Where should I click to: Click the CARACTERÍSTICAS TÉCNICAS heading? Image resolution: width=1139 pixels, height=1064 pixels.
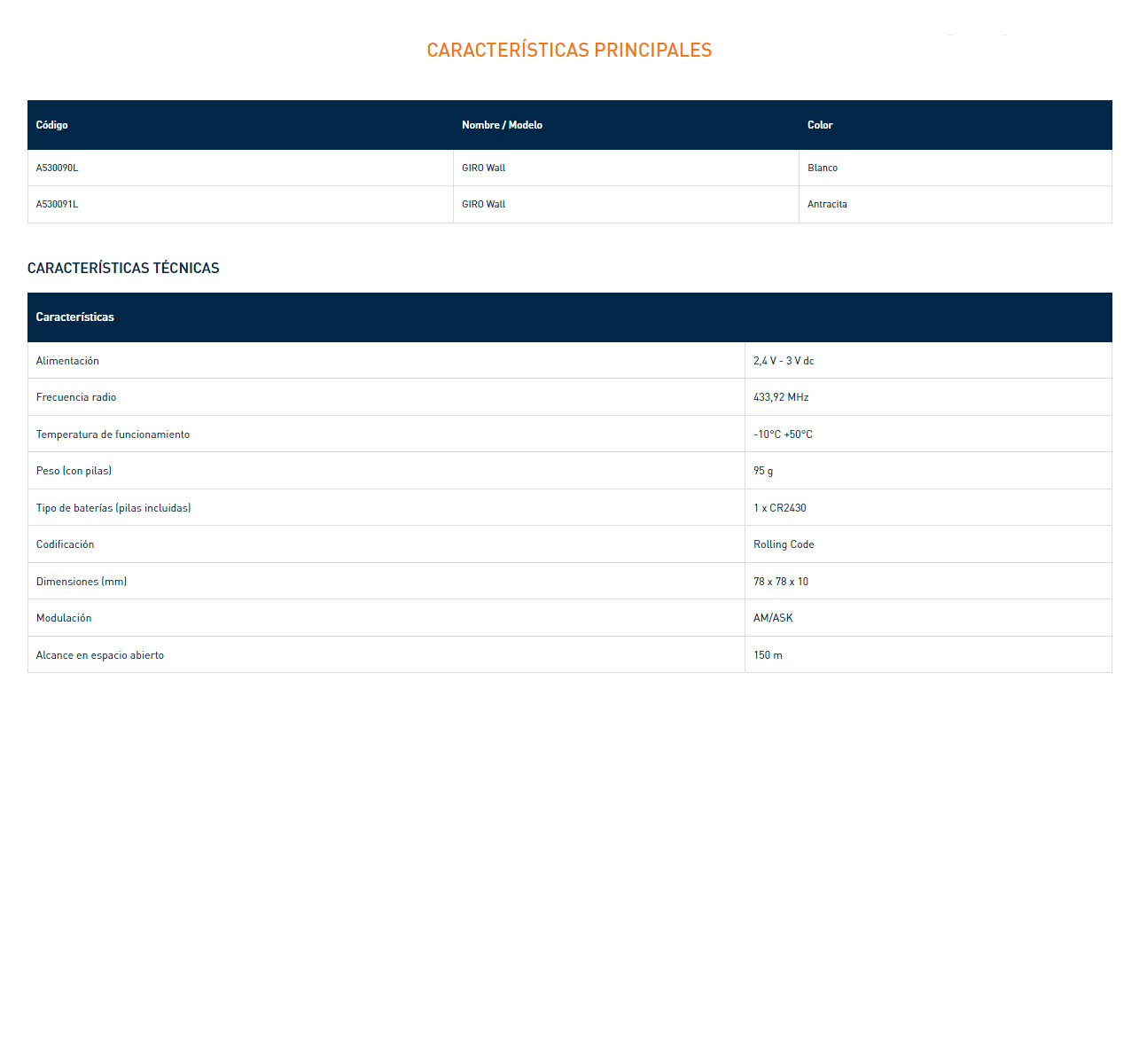[x=123, y=268]
